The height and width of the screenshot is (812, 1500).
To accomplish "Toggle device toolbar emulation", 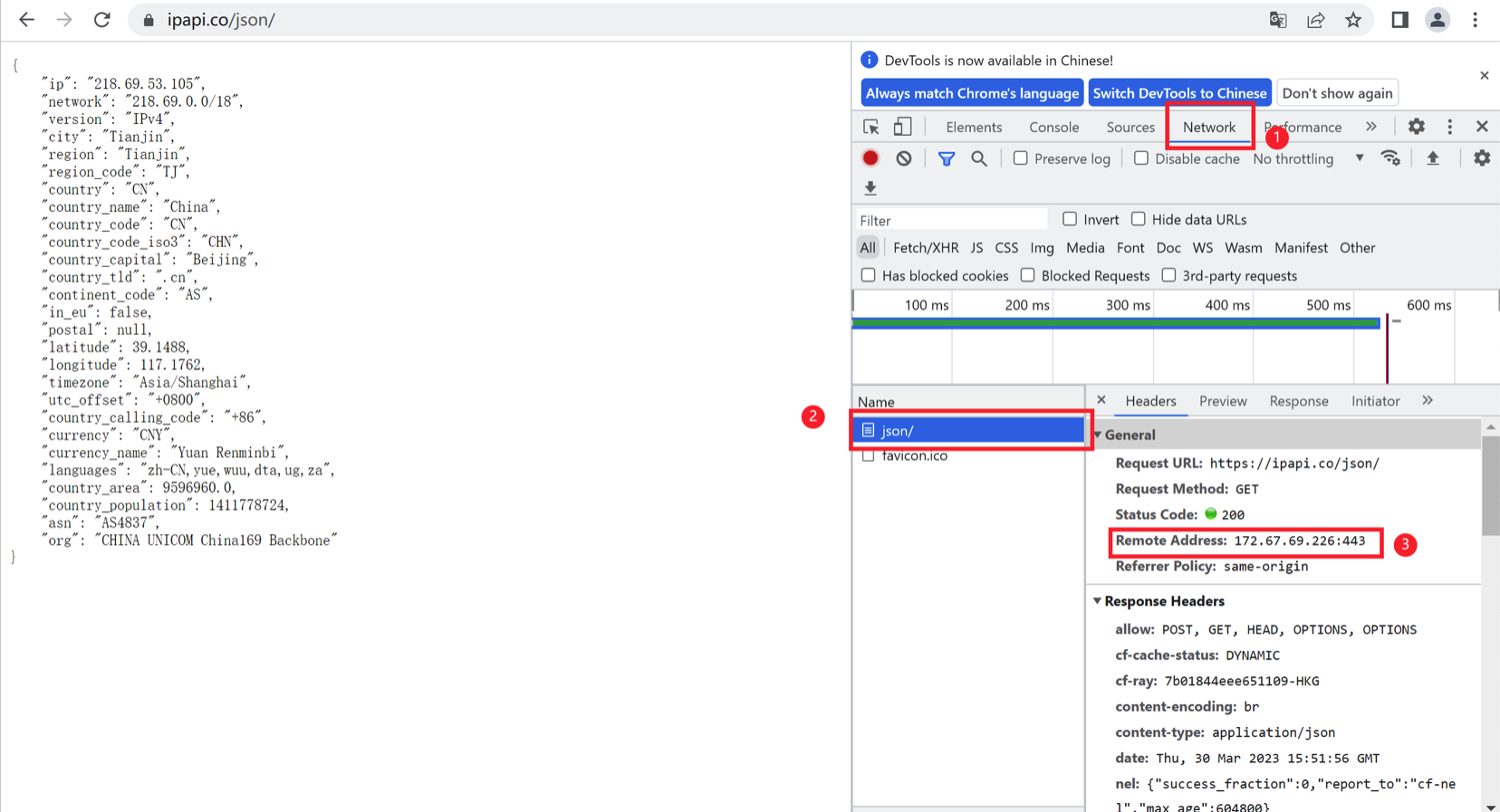I will tap(902, 127).
